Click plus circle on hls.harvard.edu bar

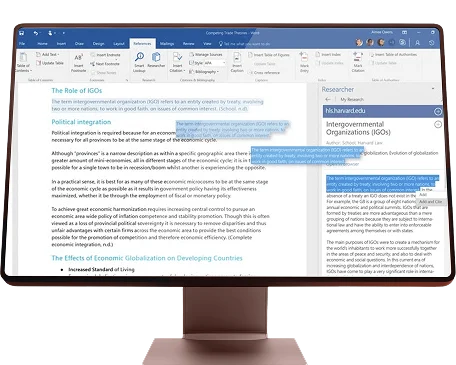438,112
